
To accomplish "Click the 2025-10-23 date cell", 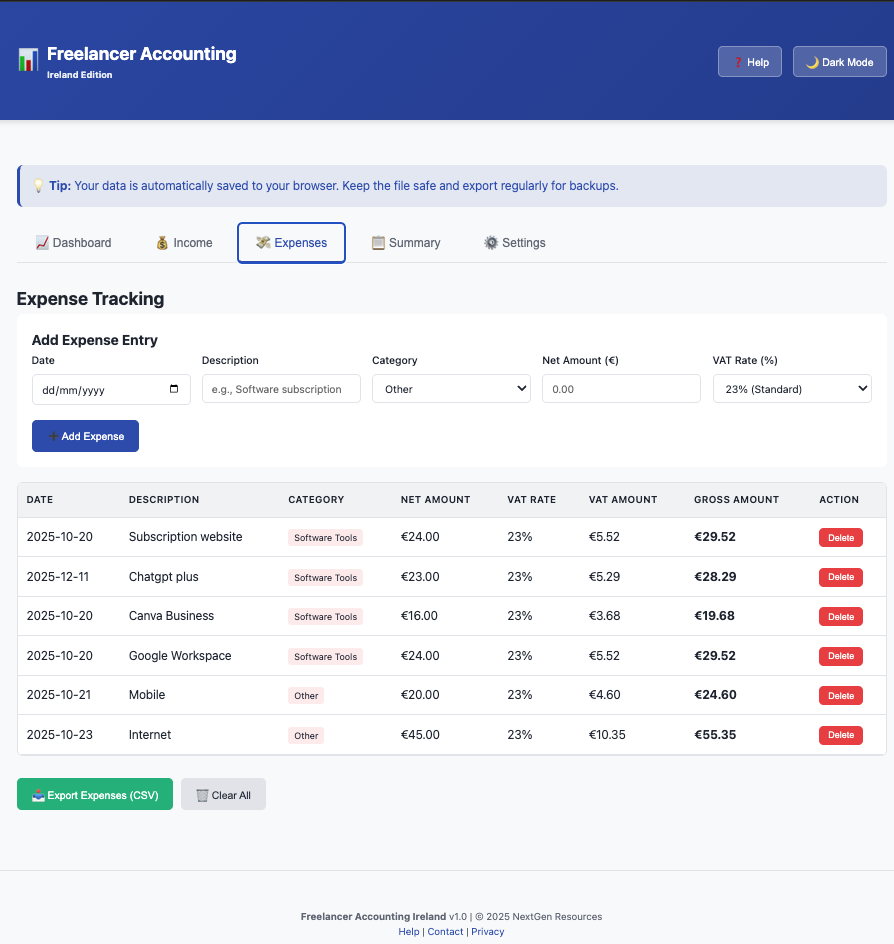I will 60,734.
